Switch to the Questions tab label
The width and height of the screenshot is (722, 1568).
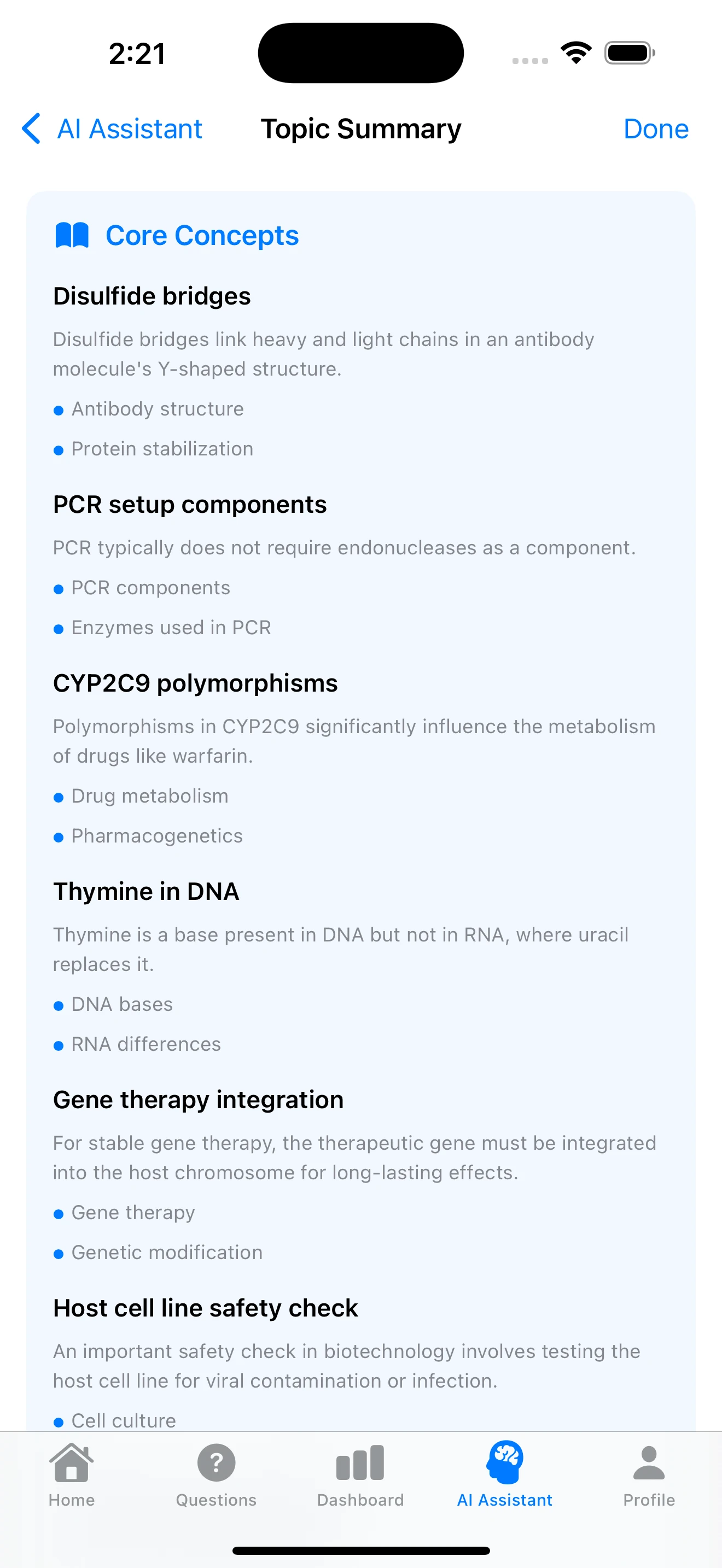coord(216,1500)
